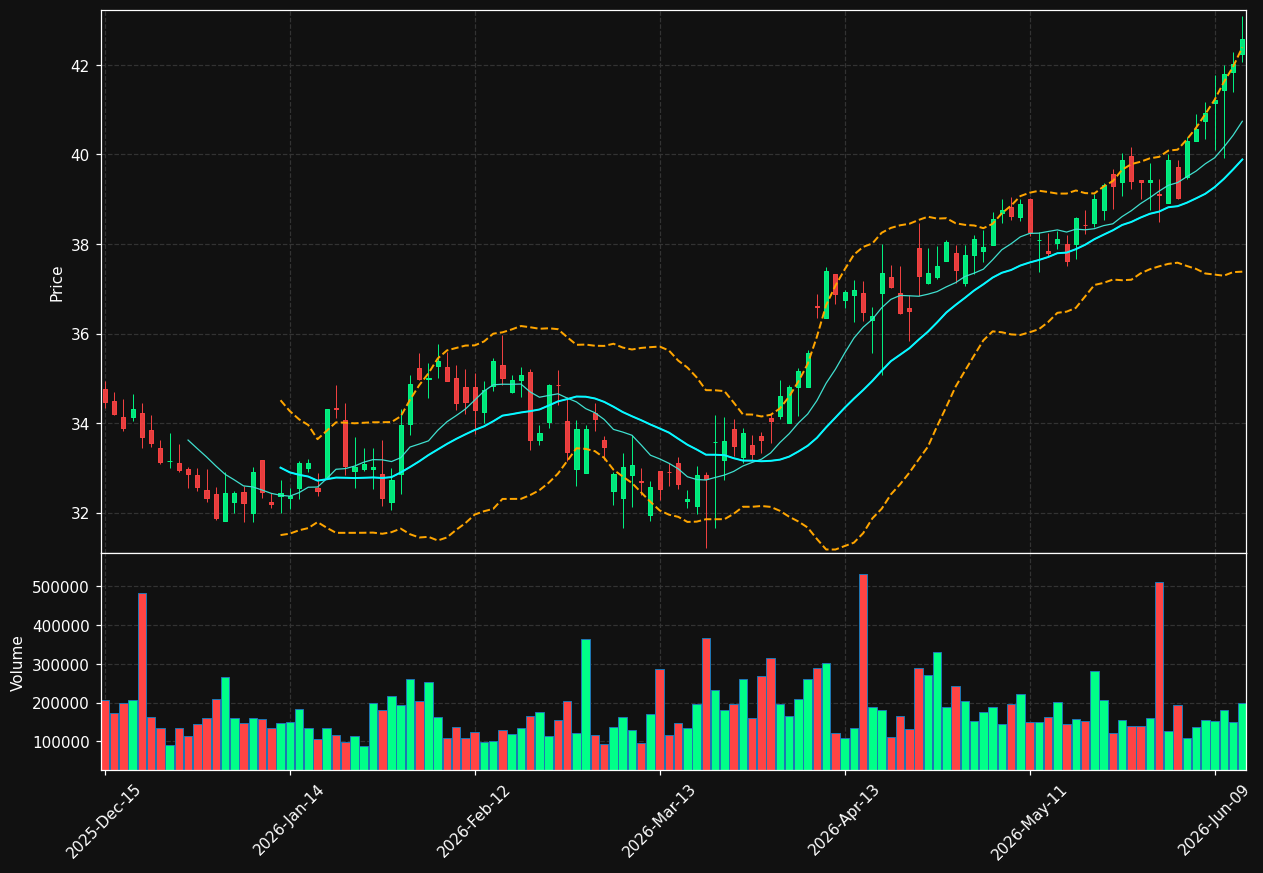
Task: Pick the 2025-Dec-15 date label
Action: [103, 821]
